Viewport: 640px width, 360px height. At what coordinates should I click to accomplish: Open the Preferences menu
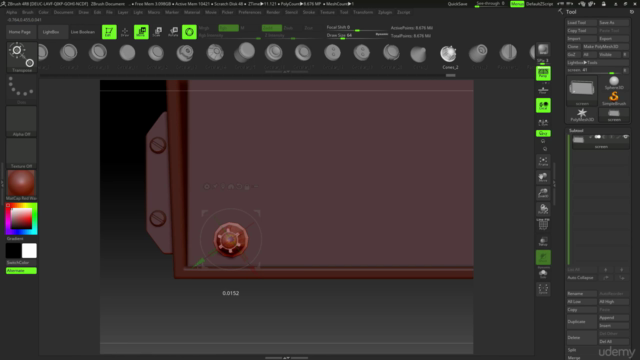click(250, 12)
